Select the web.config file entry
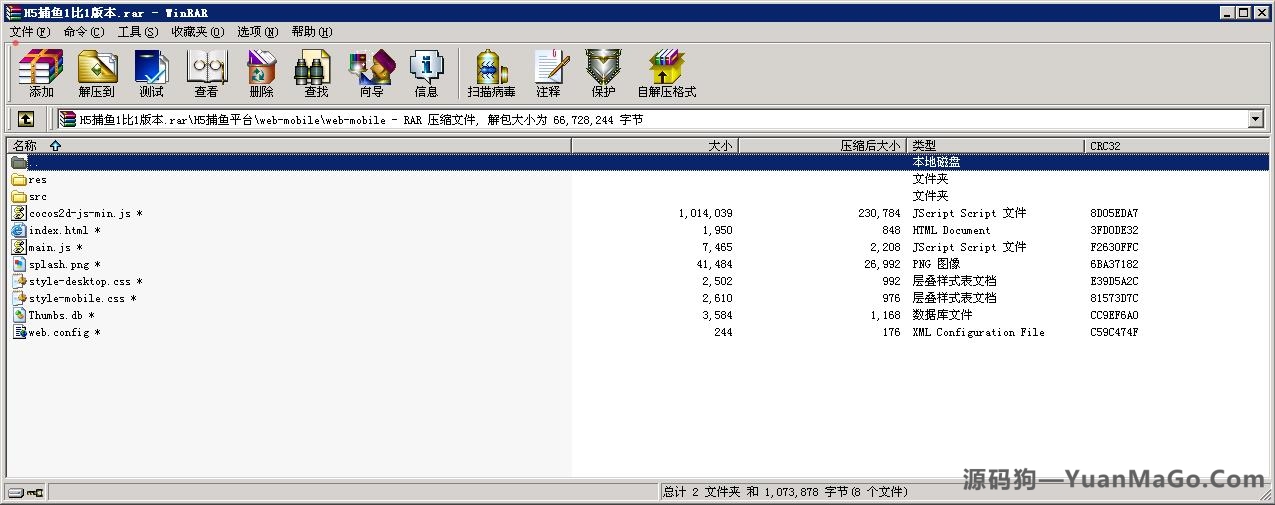 (x=58, y=333)
